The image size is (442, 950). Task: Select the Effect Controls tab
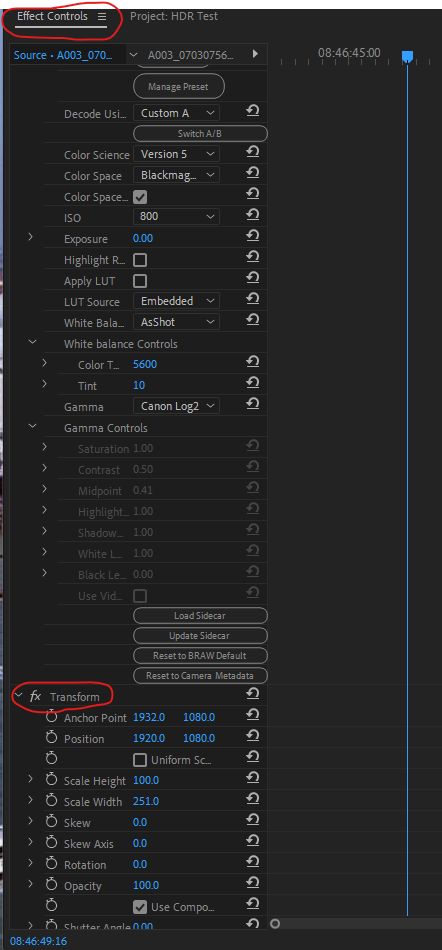coord(52,16)
